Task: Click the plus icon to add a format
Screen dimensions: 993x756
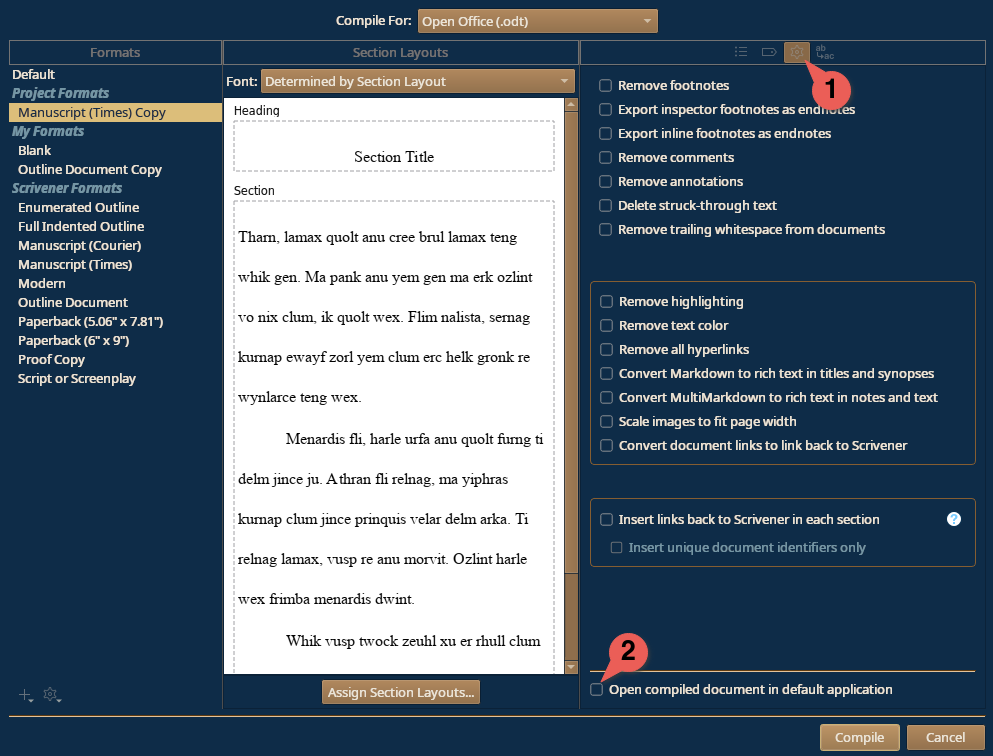Action: click(x=25, y=695)
